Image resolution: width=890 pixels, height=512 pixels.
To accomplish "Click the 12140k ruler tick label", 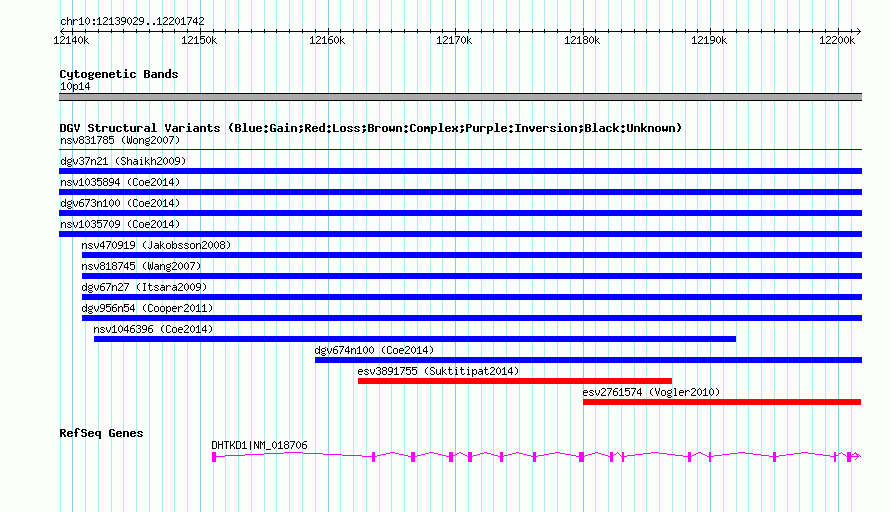I will [71, 40].
